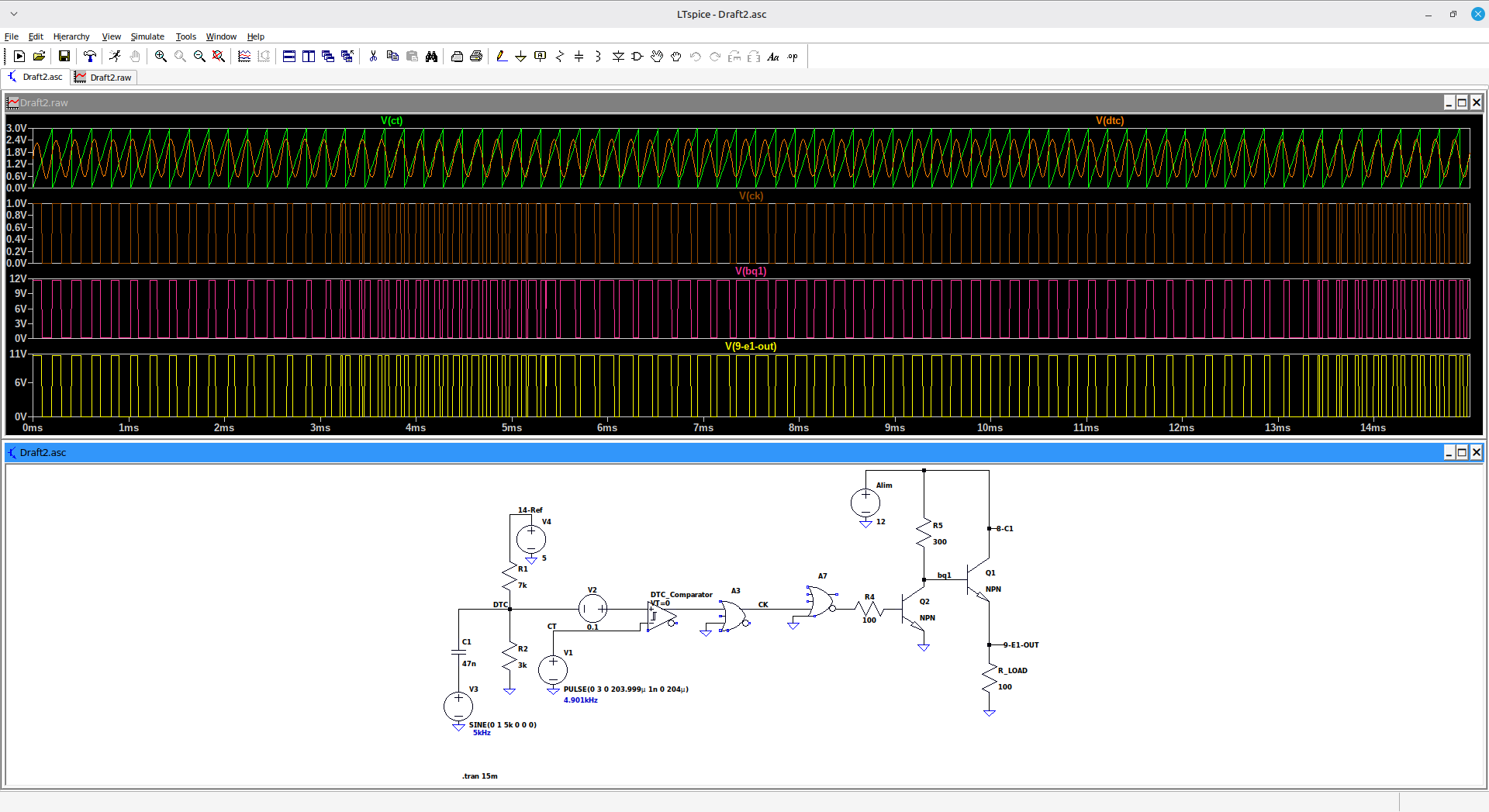Switch to the Draft2.asc tab
1489x812 pixels.
36,77
